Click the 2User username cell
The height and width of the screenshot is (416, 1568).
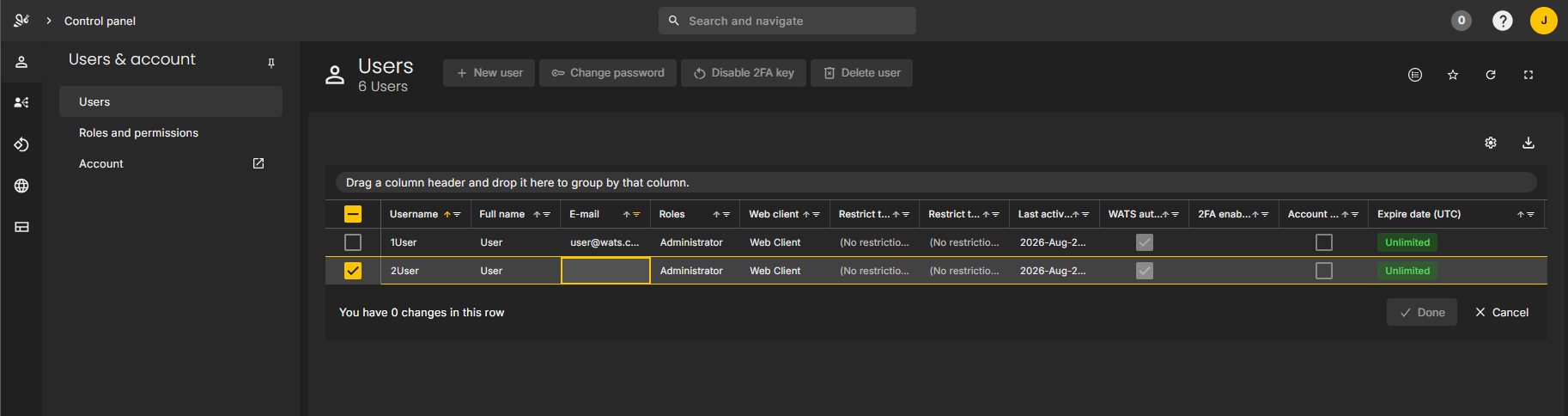tap(426, 271)
